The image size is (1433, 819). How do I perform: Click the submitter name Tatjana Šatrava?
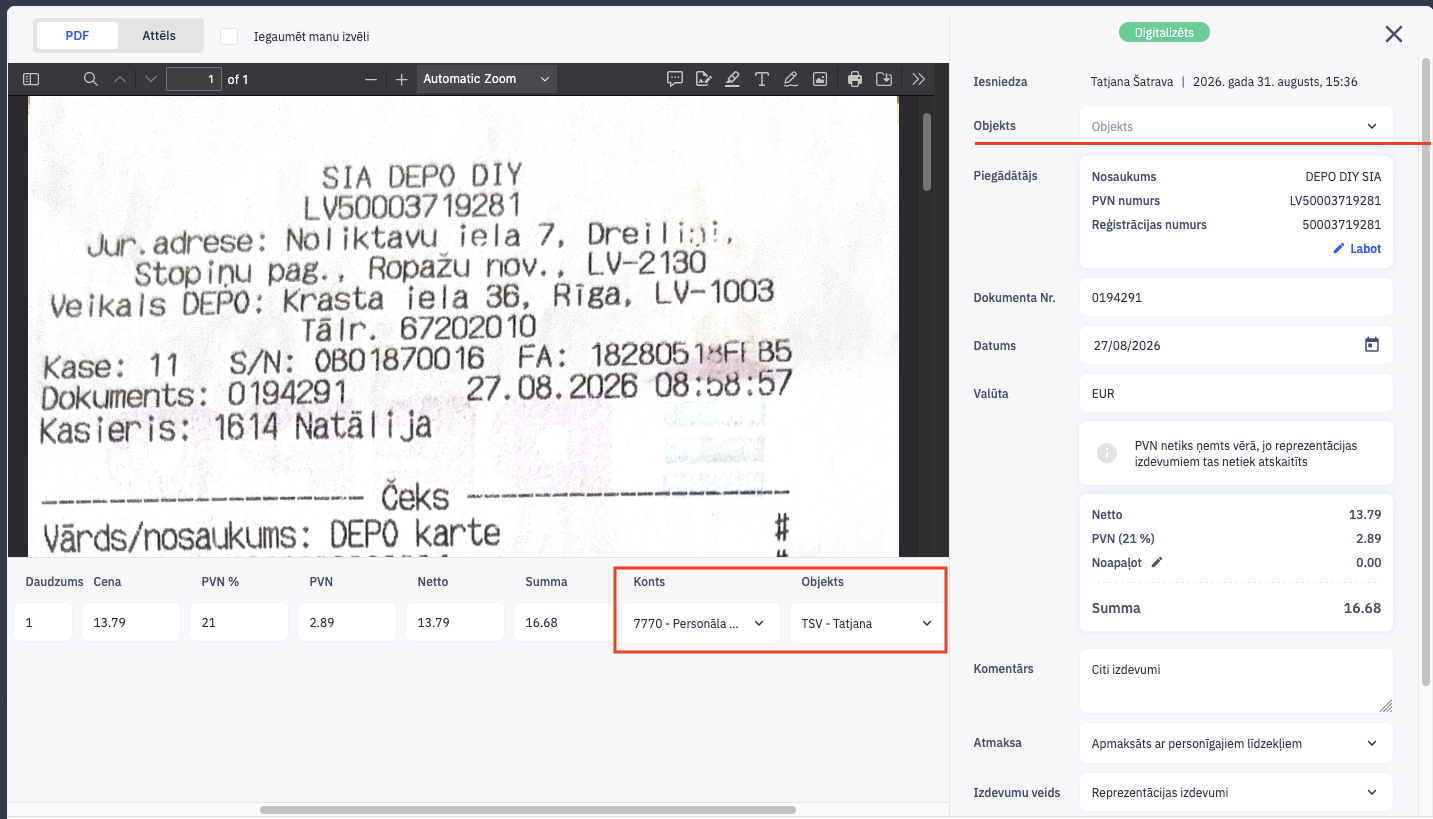[1132, 82]
